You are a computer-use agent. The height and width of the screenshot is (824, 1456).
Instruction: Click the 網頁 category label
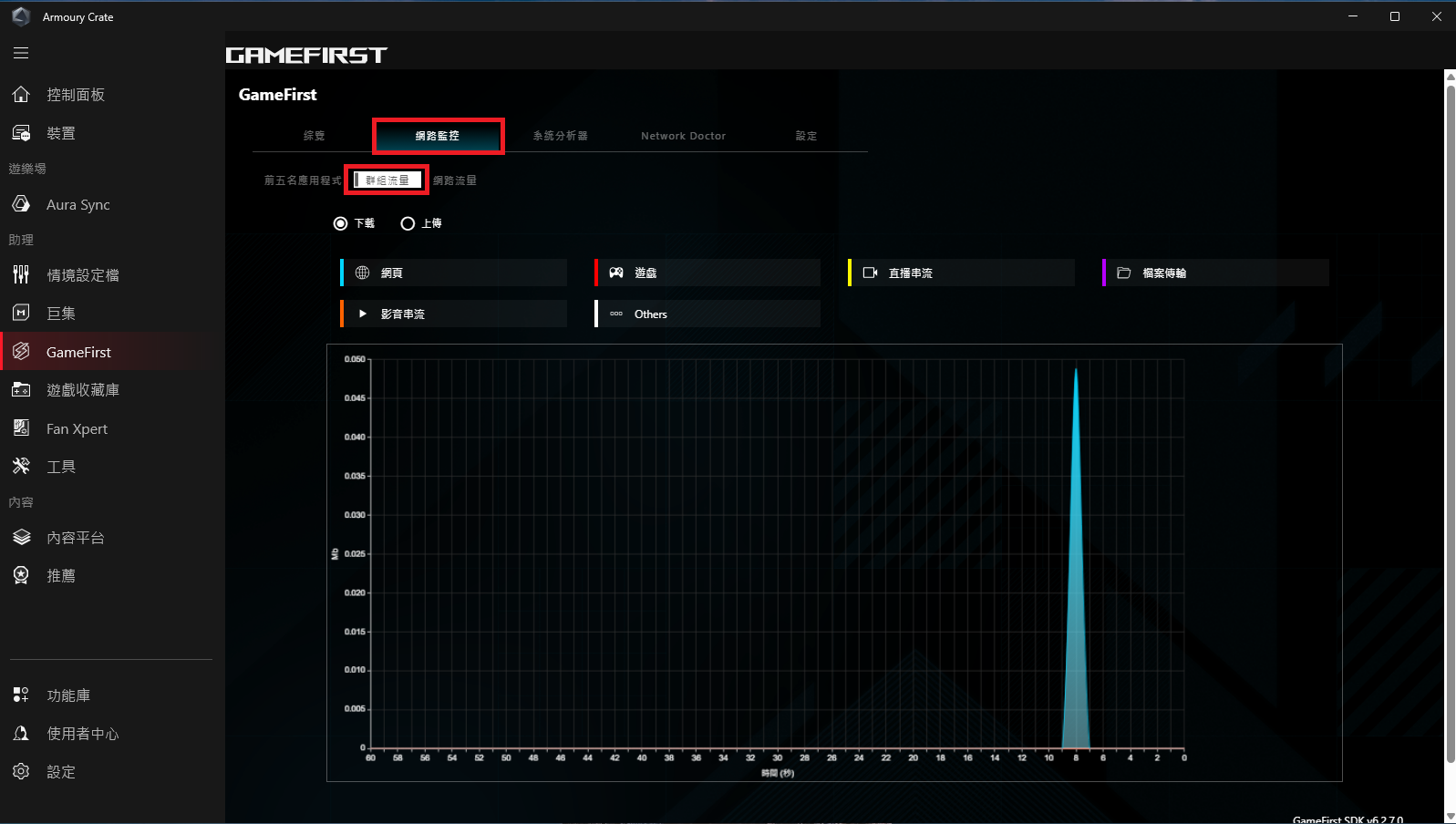tap(392, 273)
